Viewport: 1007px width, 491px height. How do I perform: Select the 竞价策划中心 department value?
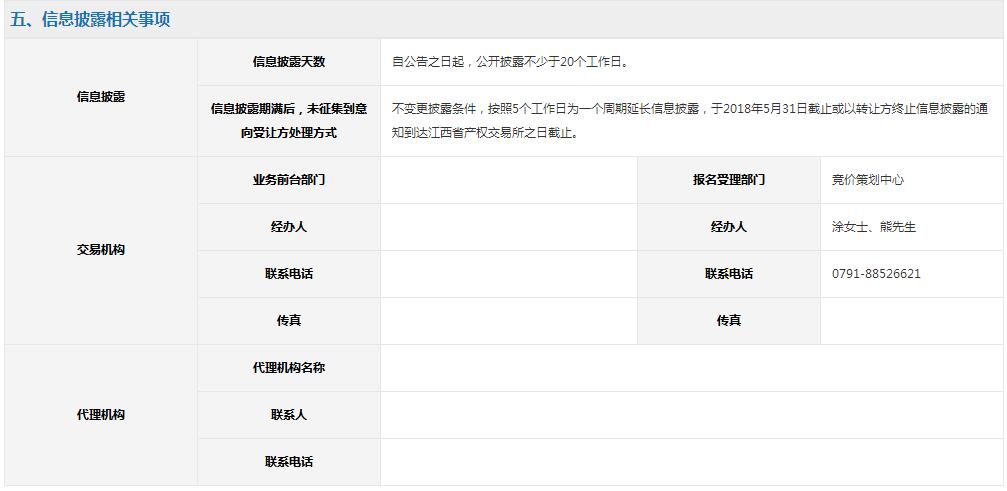867,180
